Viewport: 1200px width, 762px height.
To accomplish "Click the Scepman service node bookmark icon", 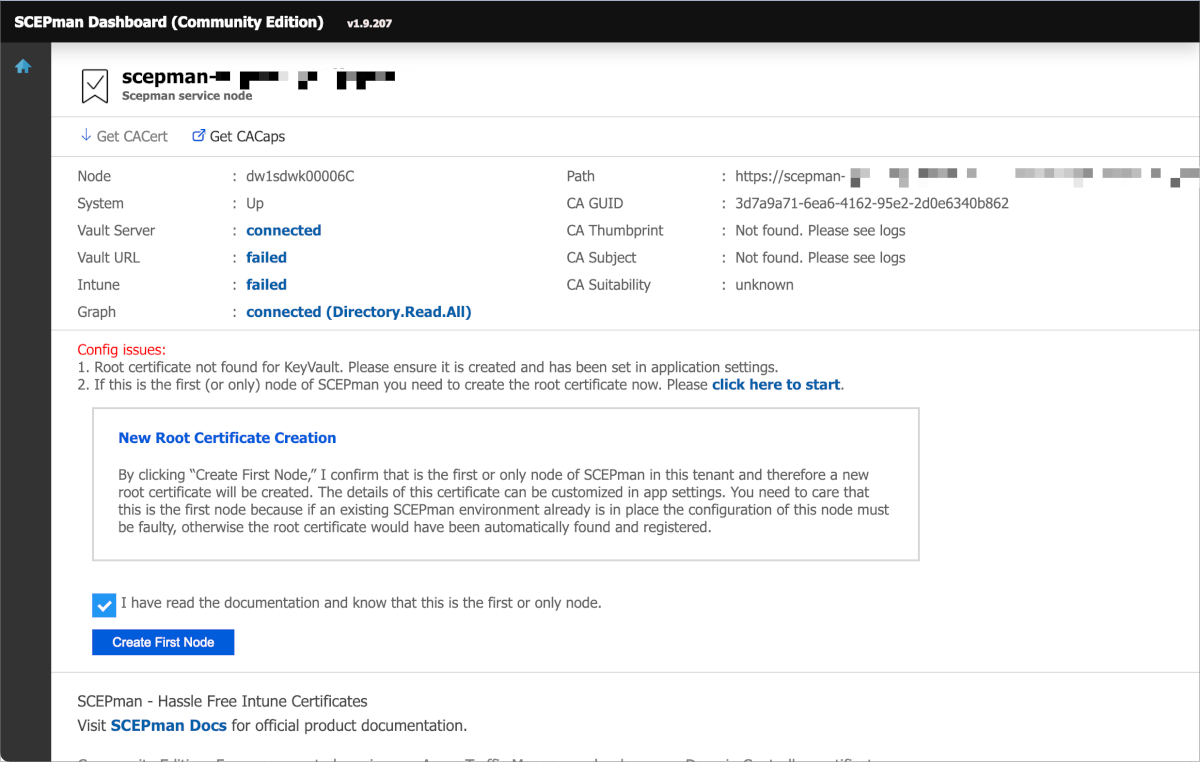I will 95,87.
